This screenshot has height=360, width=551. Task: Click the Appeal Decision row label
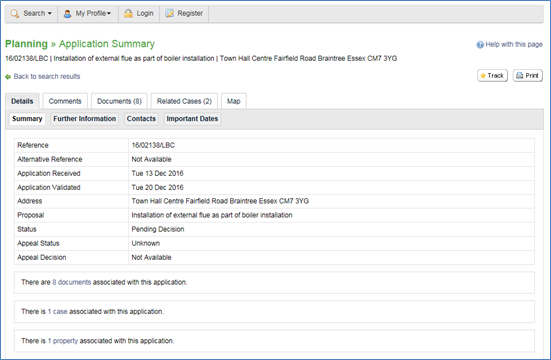coord(42,257)
